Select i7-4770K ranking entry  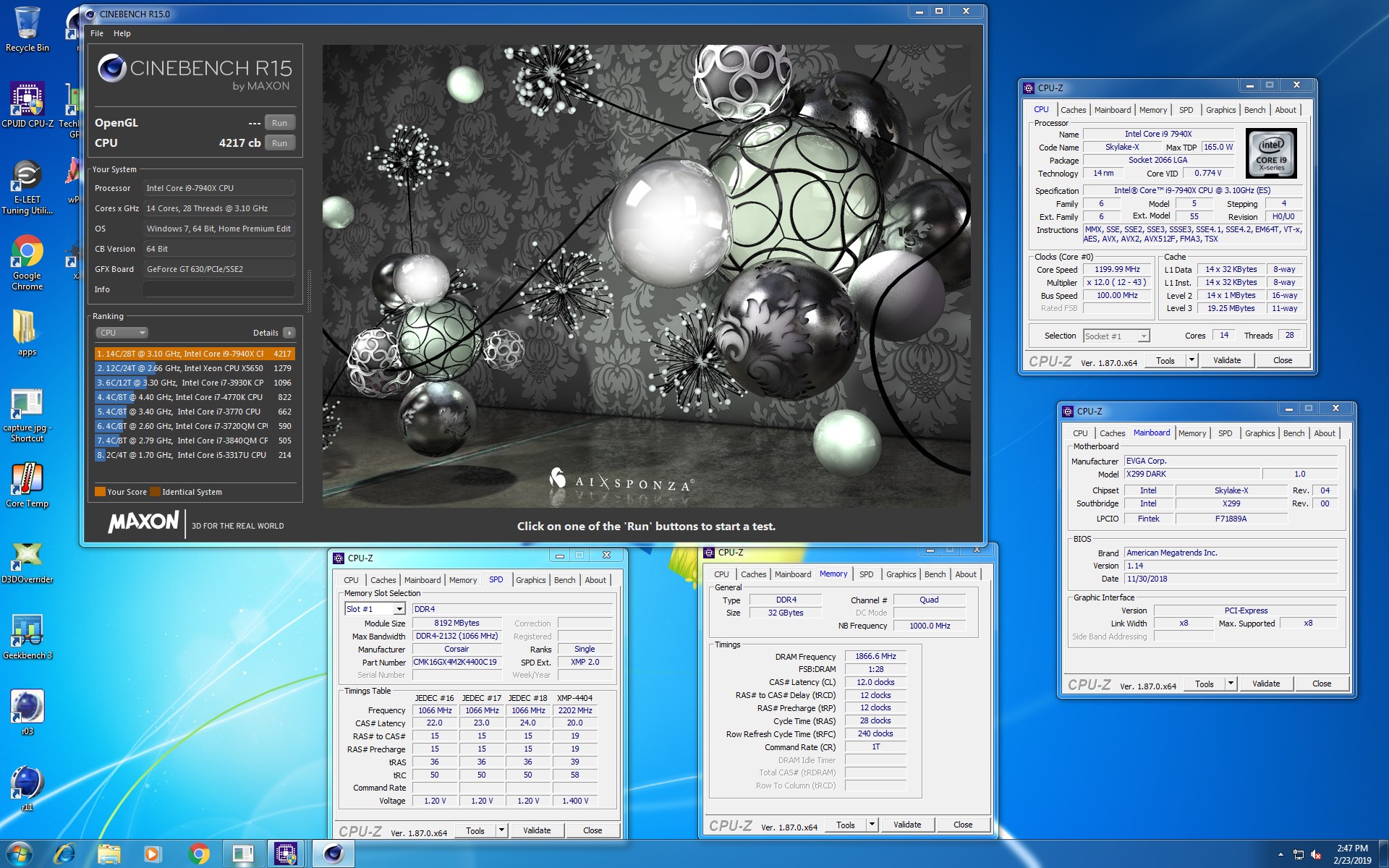[x=195, y=397]
